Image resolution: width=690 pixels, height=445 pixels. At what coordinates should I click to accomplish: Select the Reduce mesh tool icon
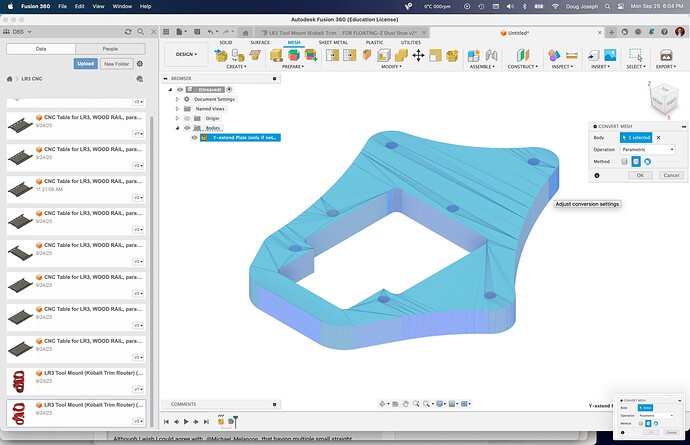[349, 55]
